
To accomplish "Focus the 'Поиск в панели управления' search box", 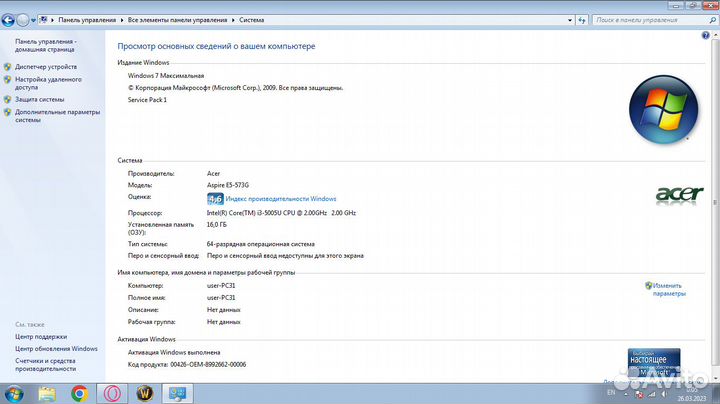I will tap(650, 20).
